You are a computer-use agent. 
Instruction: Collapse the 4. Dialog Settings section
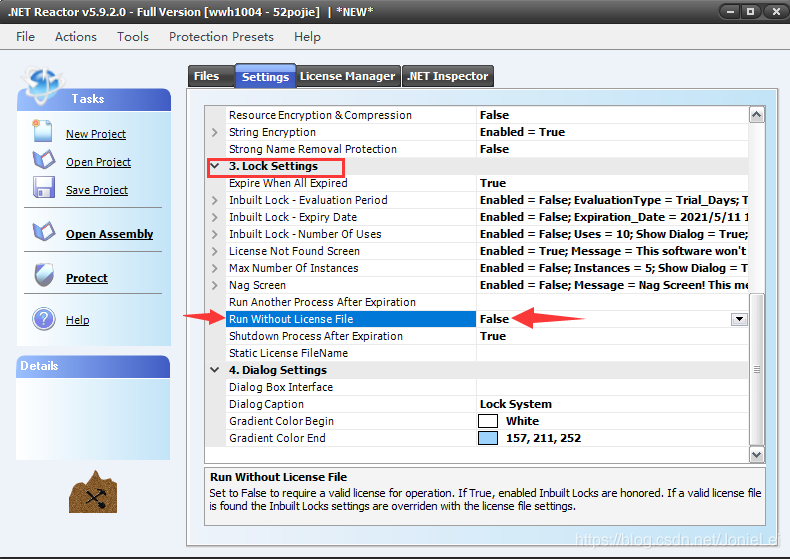pyautogui.click(x=215, y=370)
